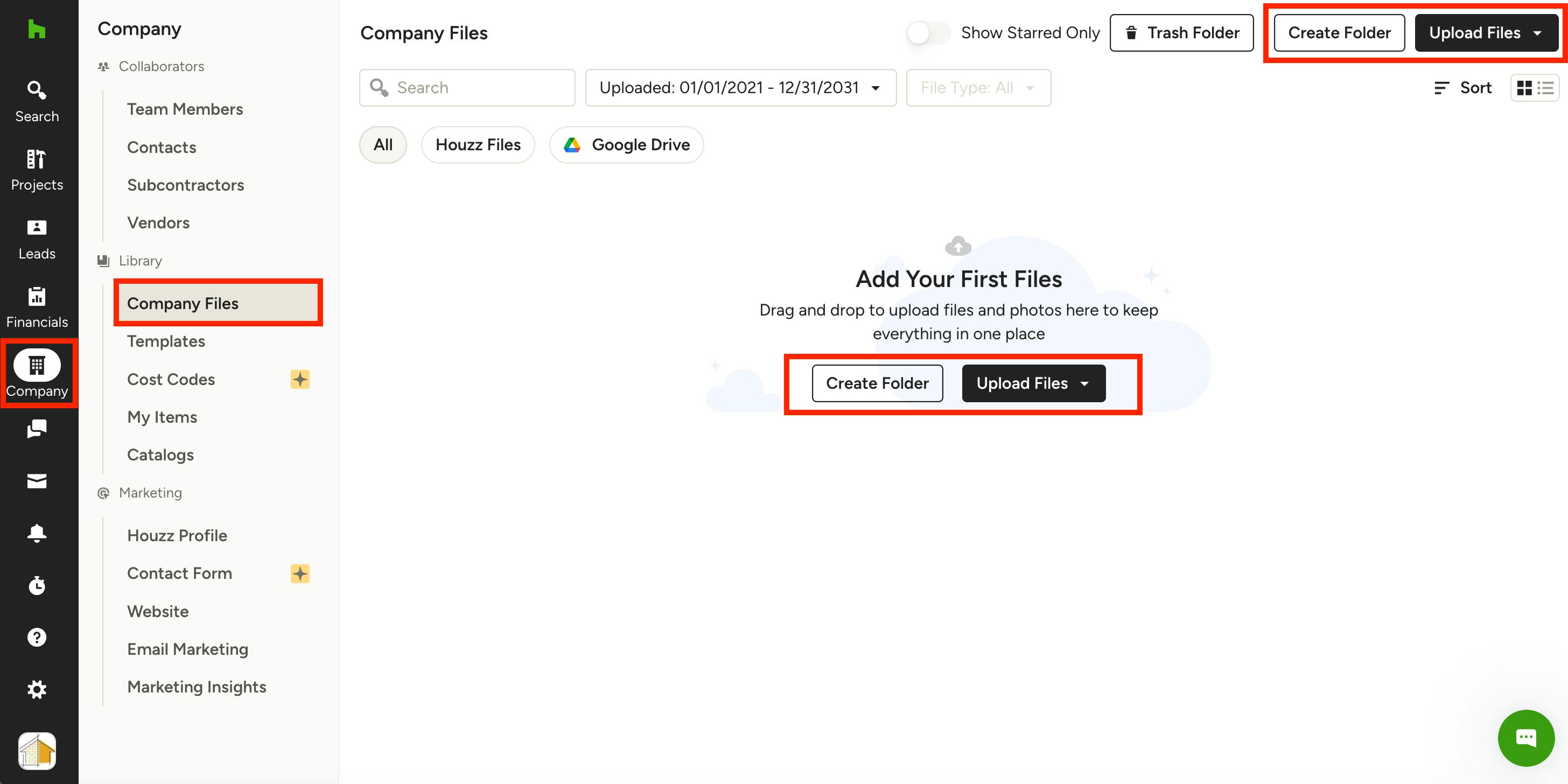The image size is (1568, 784).
Task: Open Contacts in the sidebar
Action: [162, 148]
